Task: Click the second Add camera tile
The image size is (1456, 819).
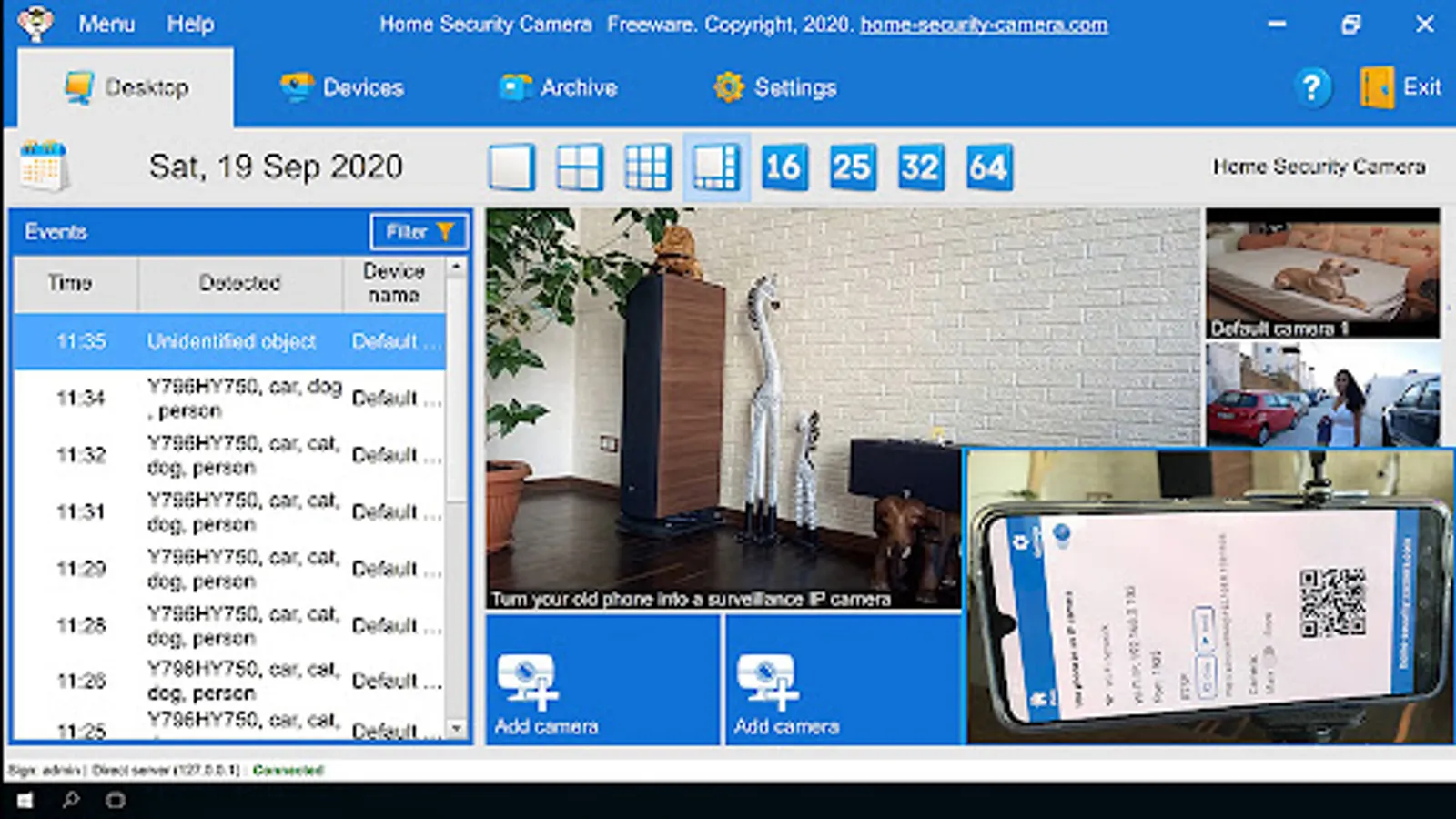Action: click(843, 680)
